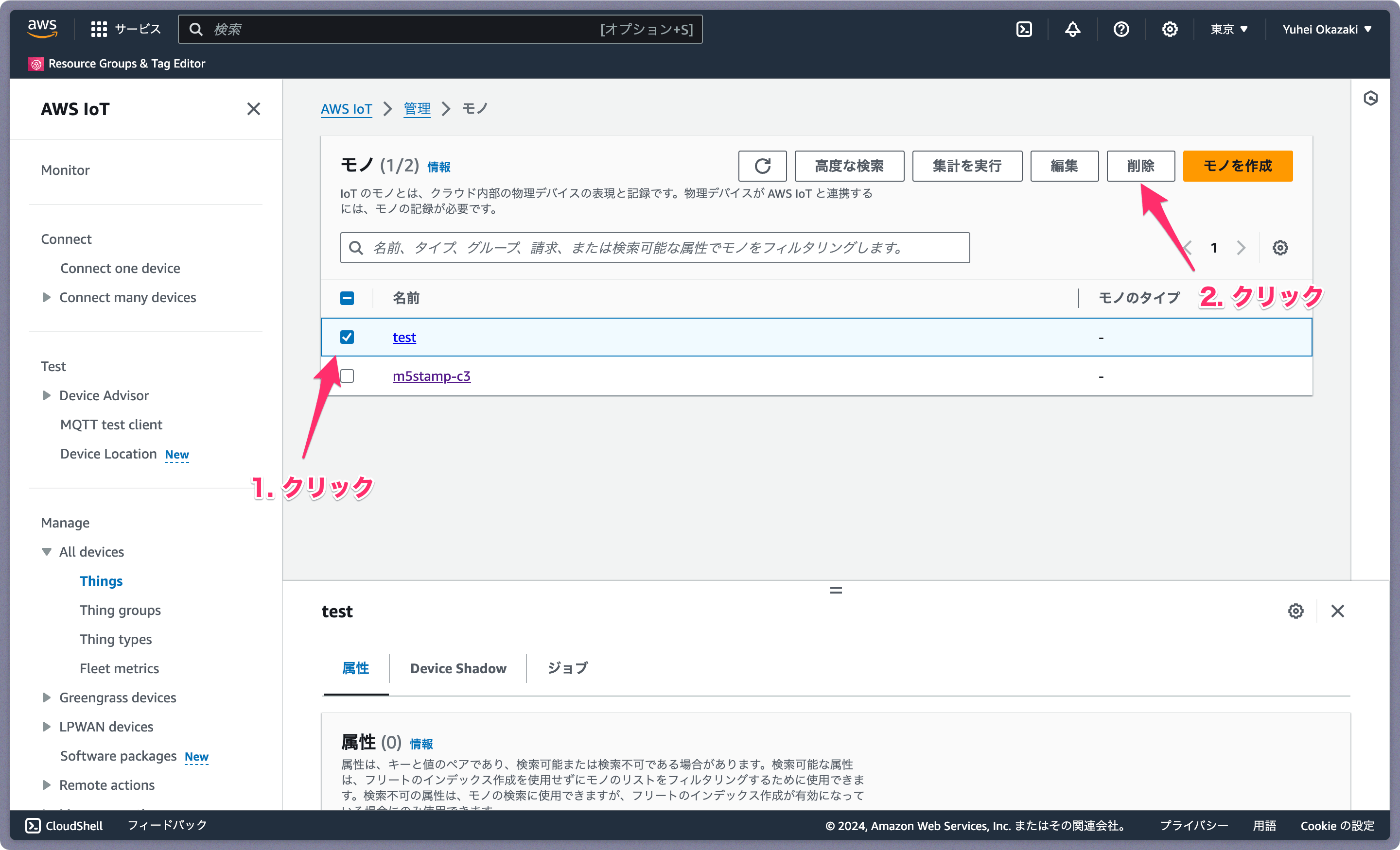The image size is (1400, 850).
Task: Refresh the things list
Action: pyautogui.click(x=763, y=166)
